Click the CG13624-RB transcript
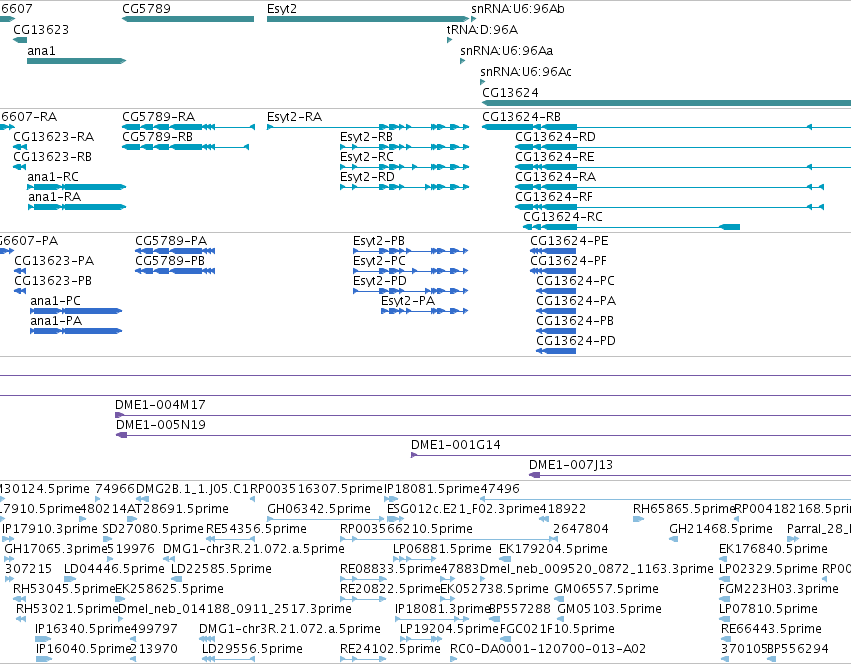The width and height of the screenshot is (851, 664). point(666,127)
